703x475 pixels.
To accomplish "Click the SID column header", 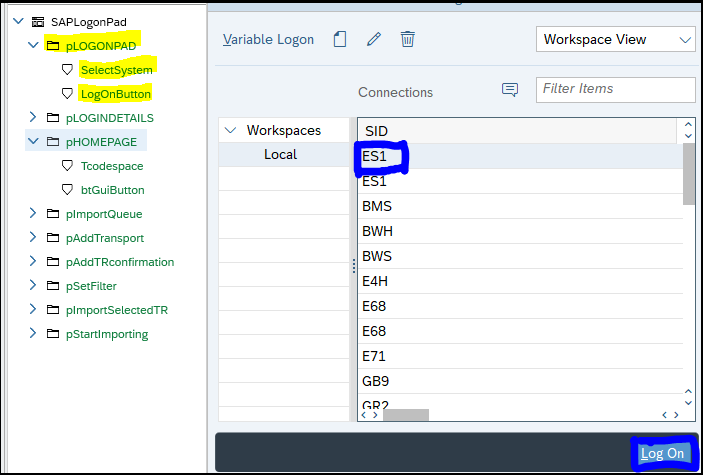I will click(x=516, y=131).
